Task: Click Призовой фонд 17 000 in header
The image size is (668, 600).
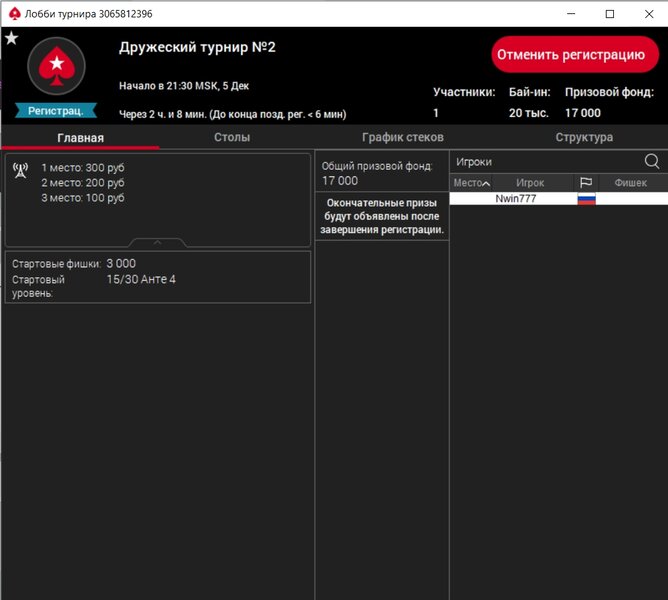Action: point(583,113)
